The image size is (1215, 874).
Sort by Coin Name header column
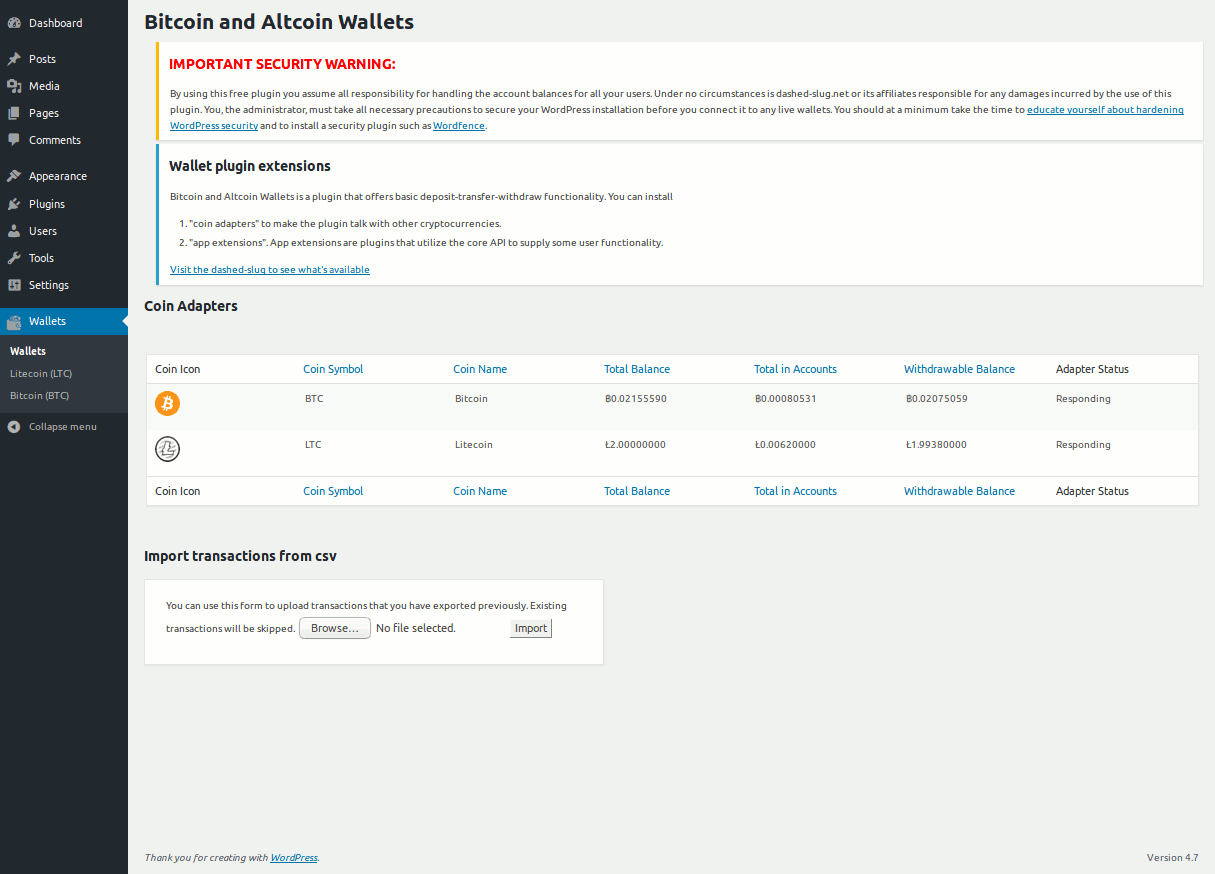(480, 369)
